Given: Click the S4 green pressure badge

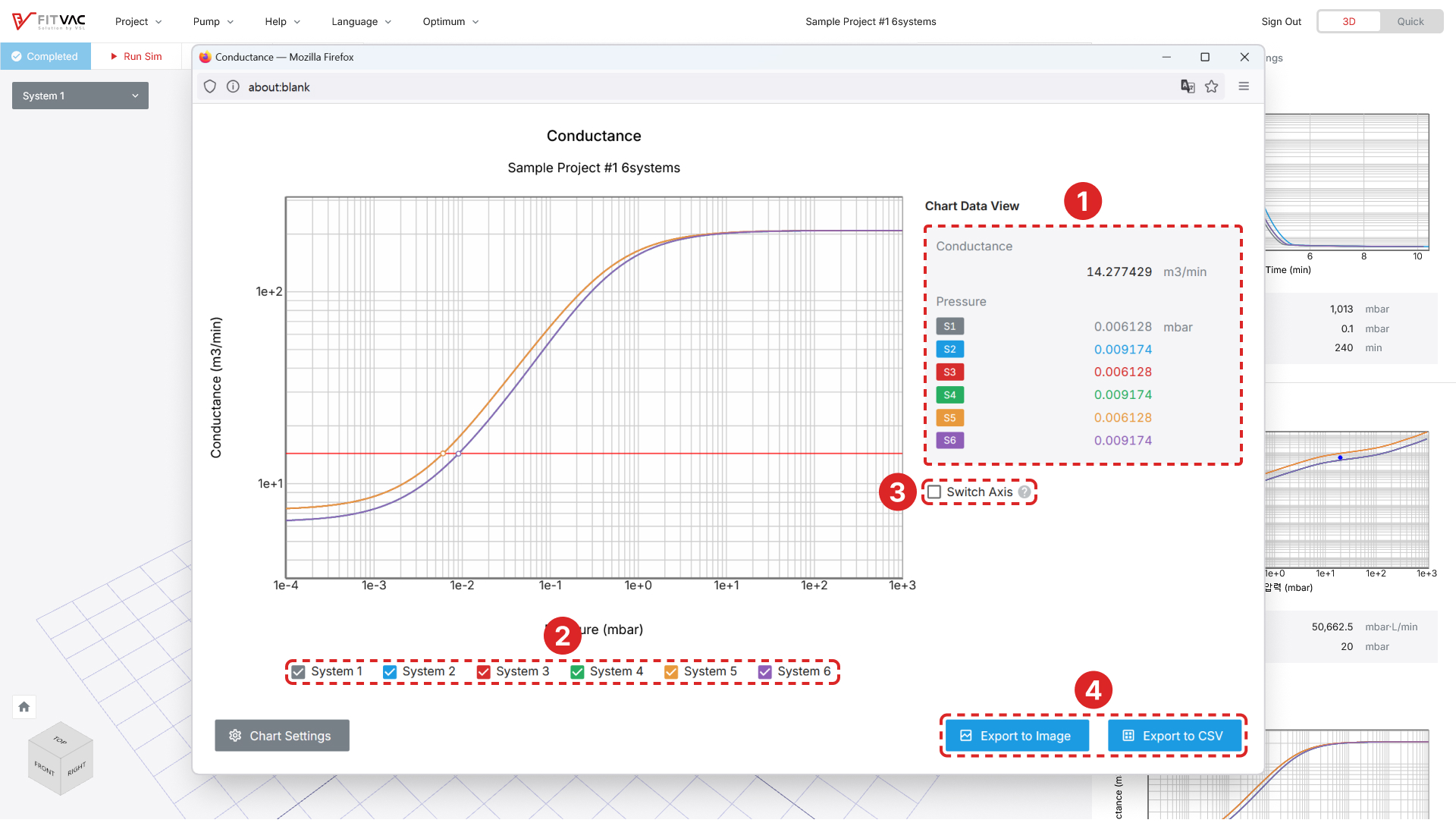Looking at the screenshot, I should pyautogui.click(x=949, y=395).
